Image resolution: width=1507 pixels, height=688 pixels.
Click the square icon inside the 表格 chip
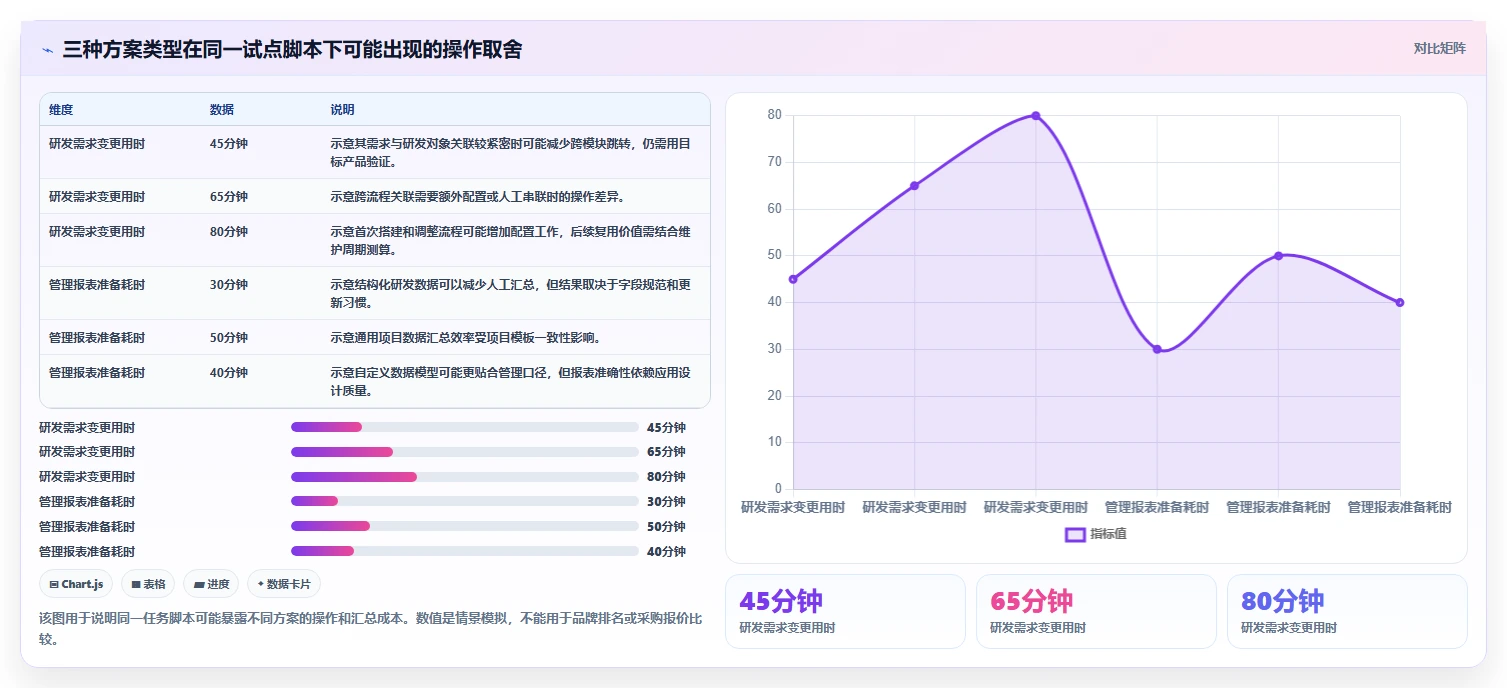(x=135, y=584)
